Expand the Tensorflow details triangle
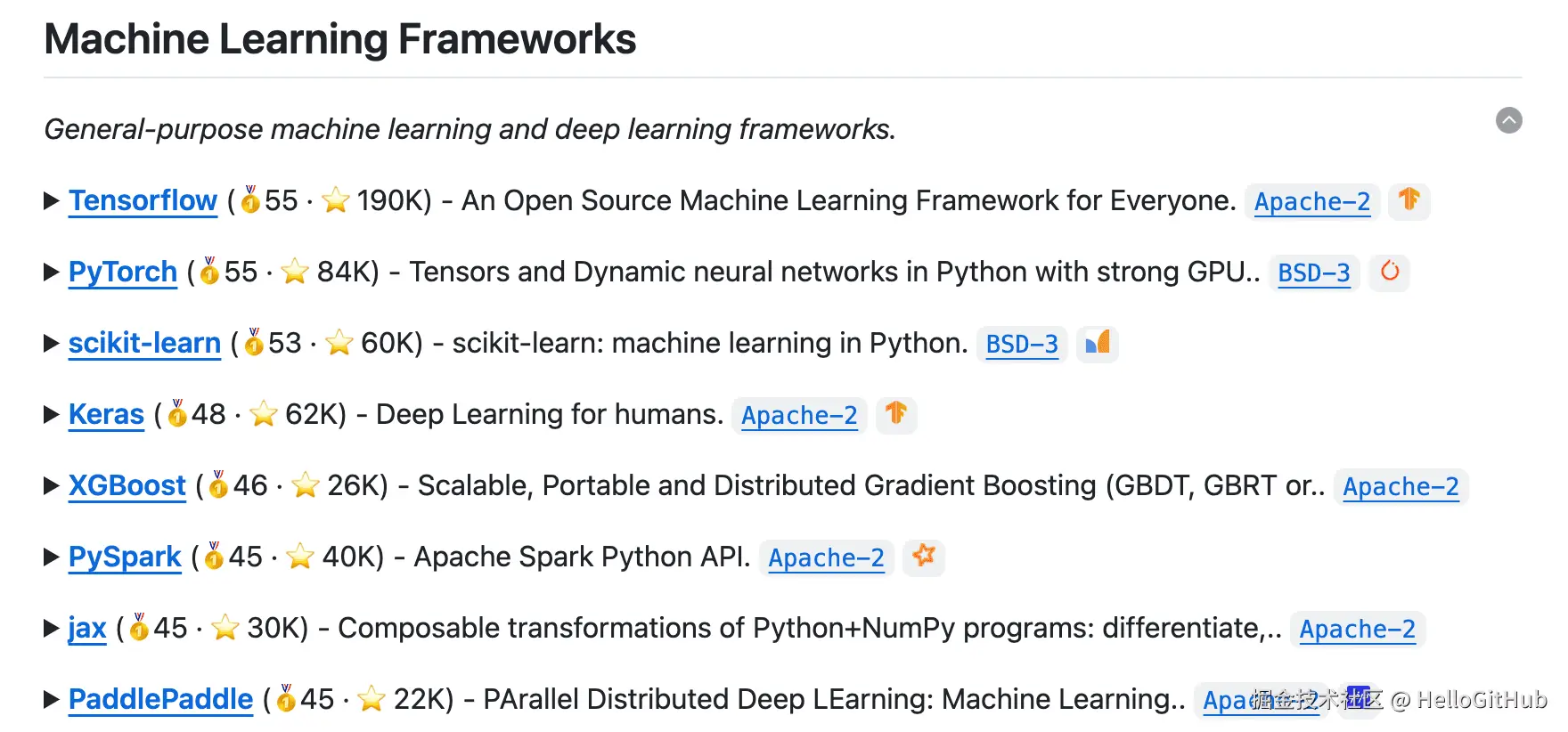 click(x=52, y=201)
